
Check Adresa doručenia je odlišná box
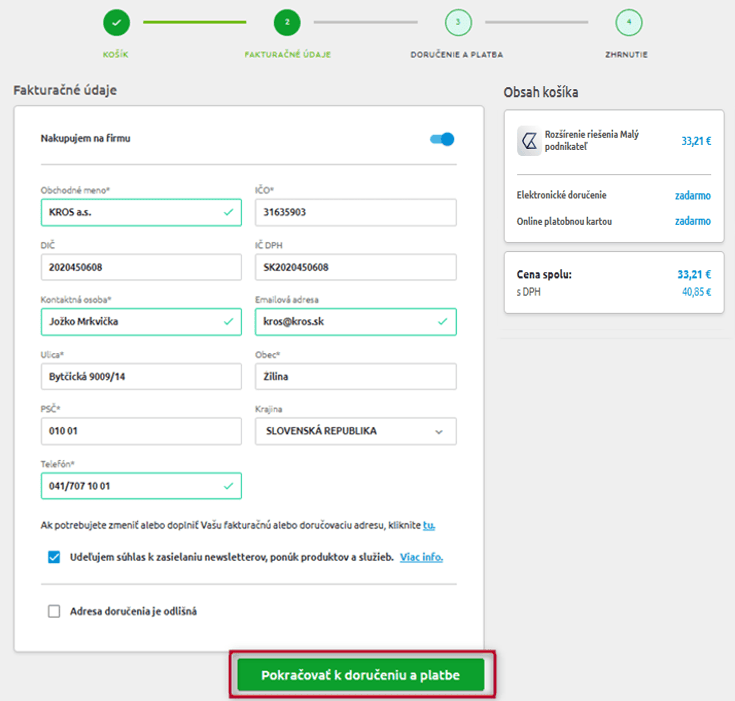54,611
